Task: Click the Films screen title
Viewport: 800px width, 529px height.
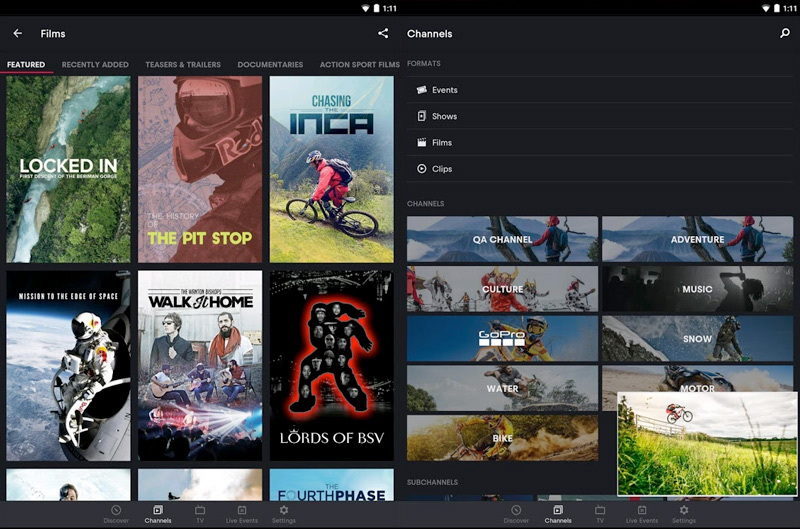Action: 53,34
